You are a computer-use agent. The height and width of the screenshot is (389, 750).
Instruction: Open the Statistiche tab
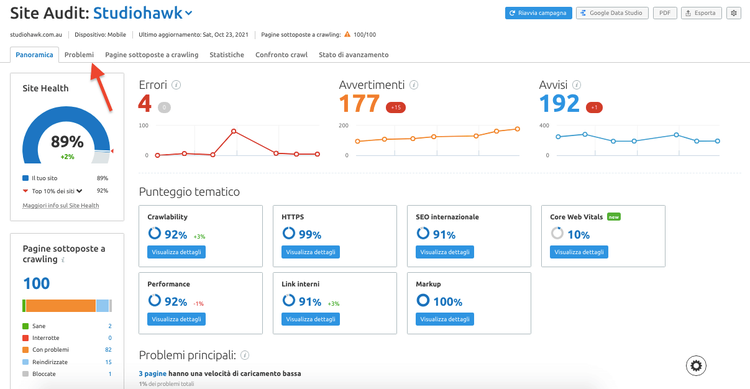(227, 55)
